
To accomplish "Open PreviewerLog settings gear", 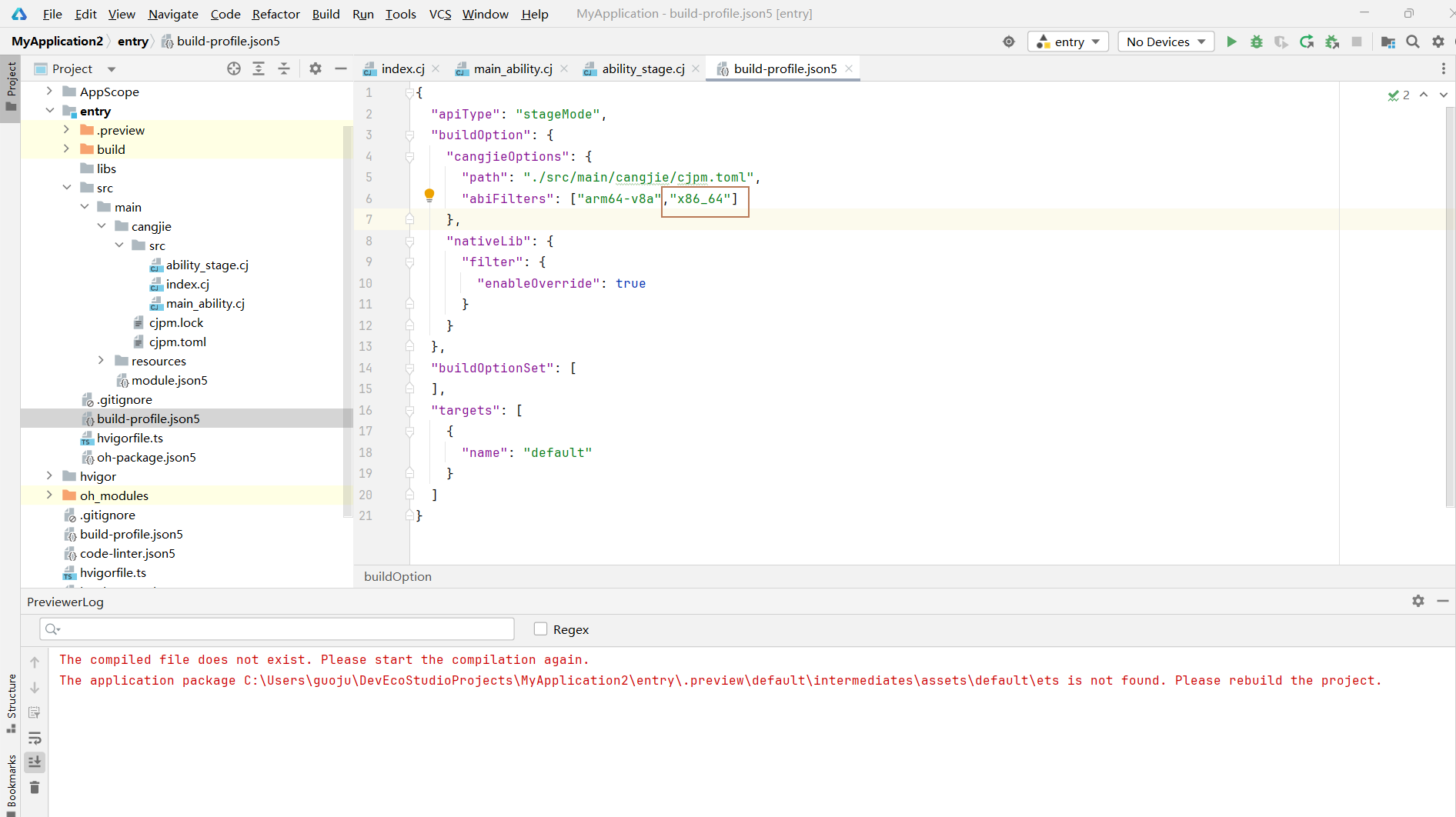I will (x=1418, y=601).
